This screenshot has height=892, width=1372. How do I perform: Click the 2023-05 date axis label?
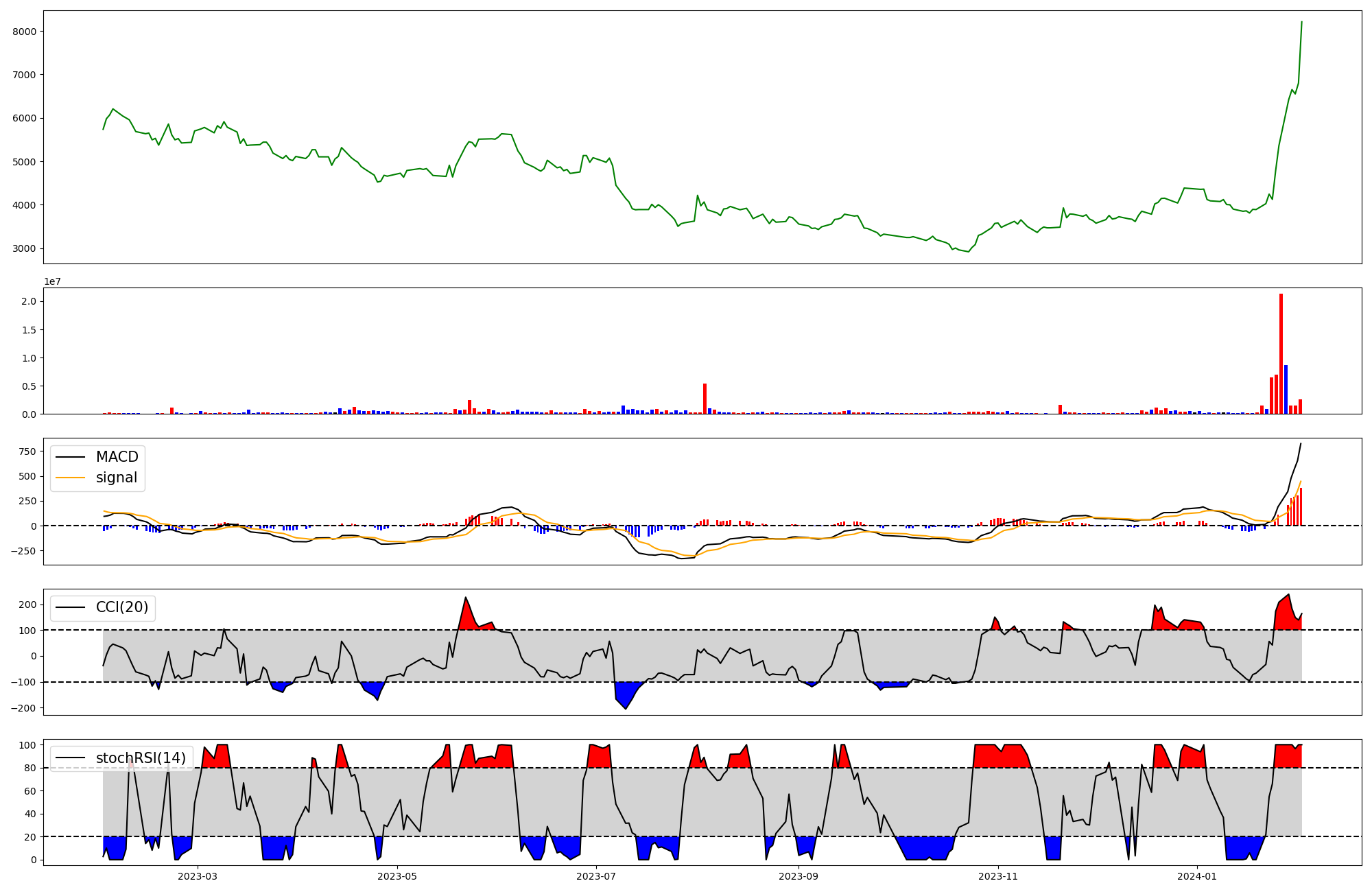[x=397, y=876]
